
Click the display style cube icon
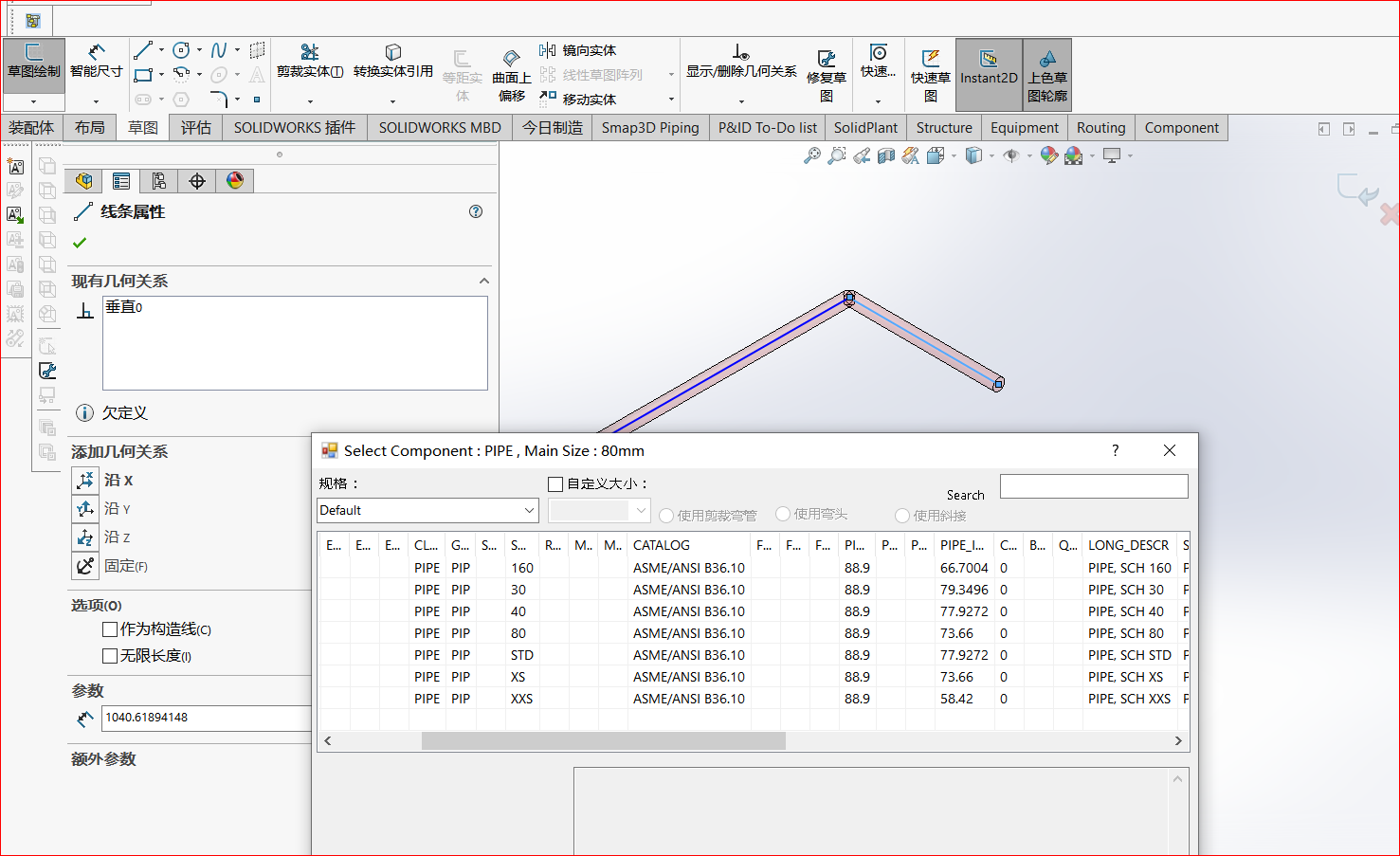tap(973, 155)
